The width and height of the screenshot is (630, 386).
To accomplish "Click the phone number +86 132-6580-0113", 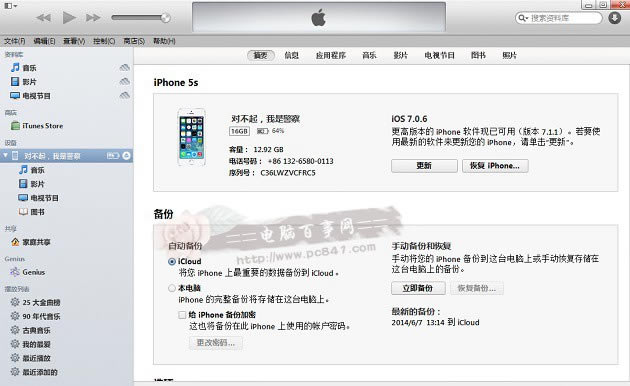I will click(x=301, y=161).
